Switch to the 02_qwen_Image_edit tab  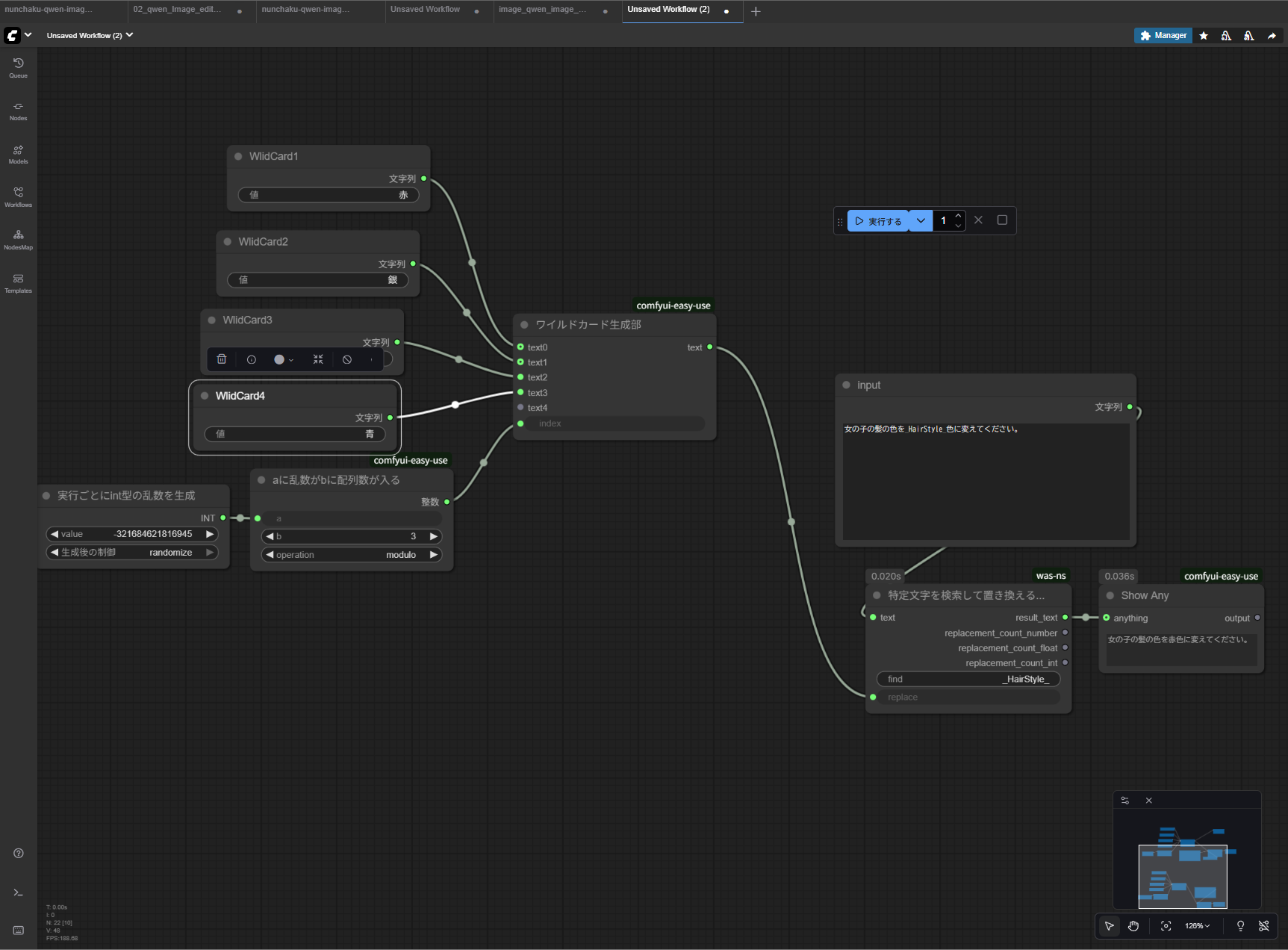[178, 10]
